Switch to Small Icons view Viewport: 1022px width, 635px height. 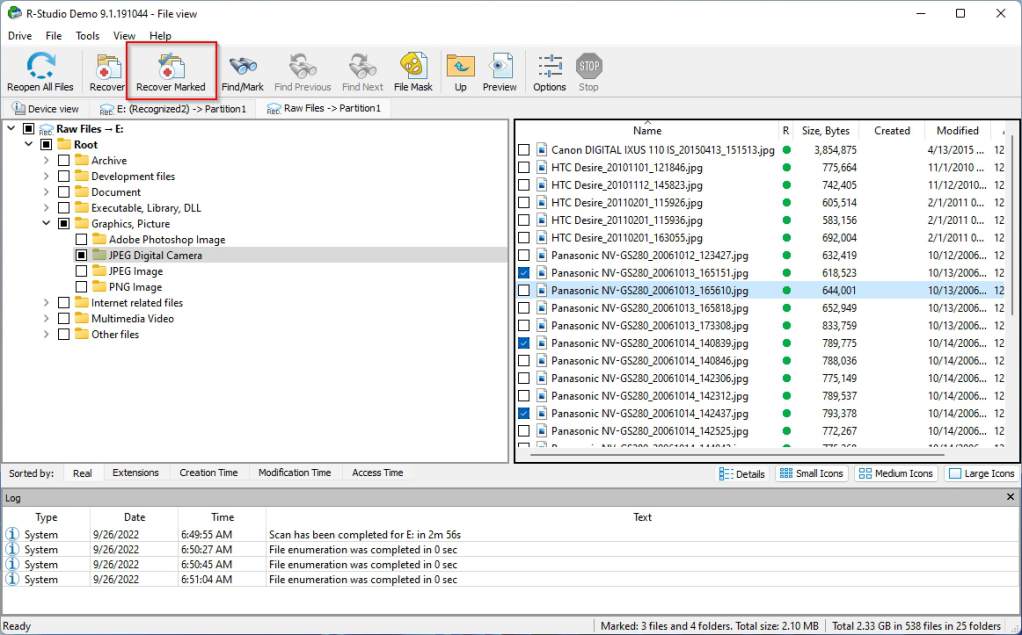pos(811,473)
